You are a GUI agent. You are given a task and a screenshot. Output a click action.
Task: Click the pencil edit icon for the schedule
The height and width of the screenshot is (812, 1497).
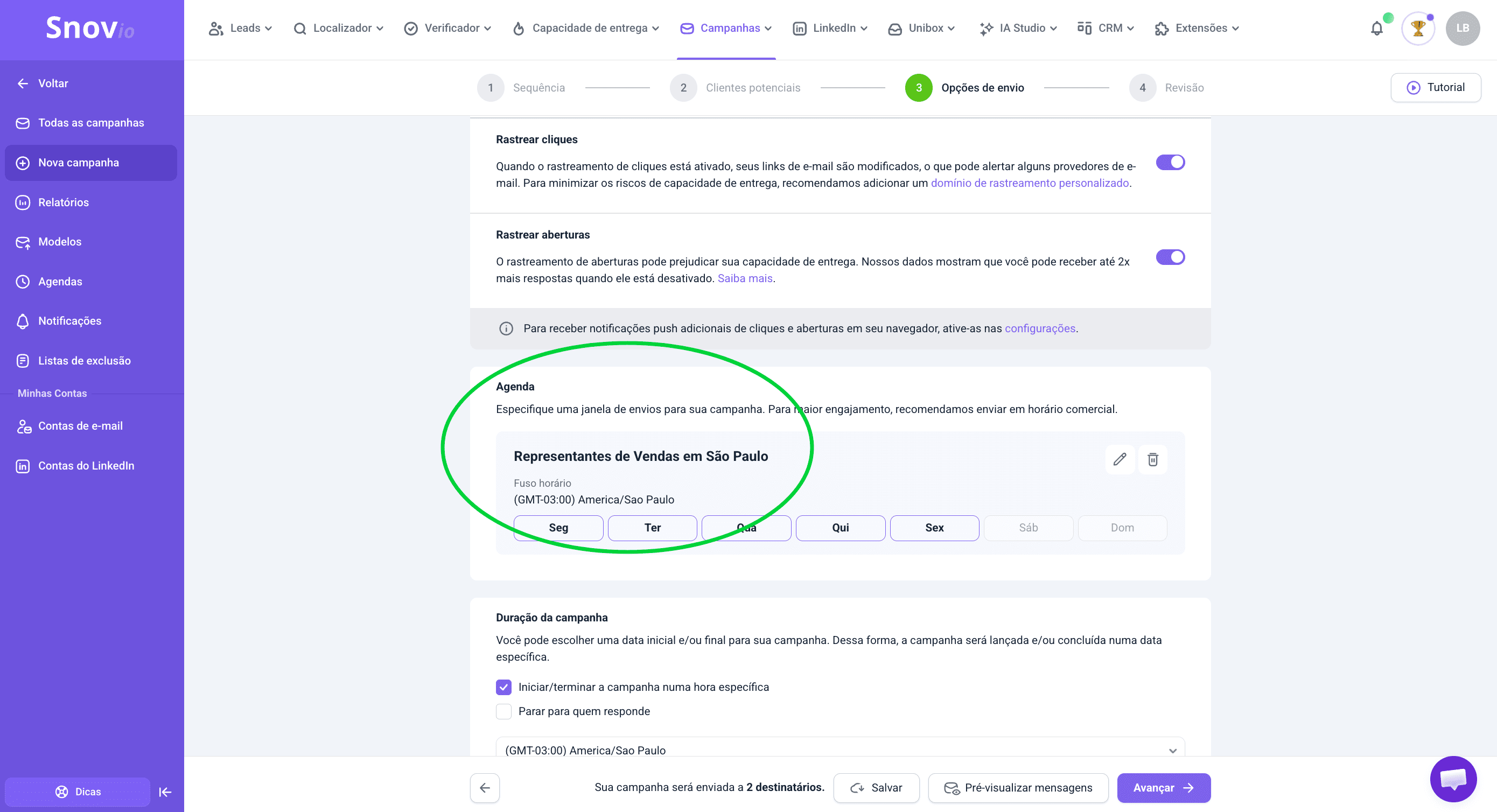[1120, 459]
